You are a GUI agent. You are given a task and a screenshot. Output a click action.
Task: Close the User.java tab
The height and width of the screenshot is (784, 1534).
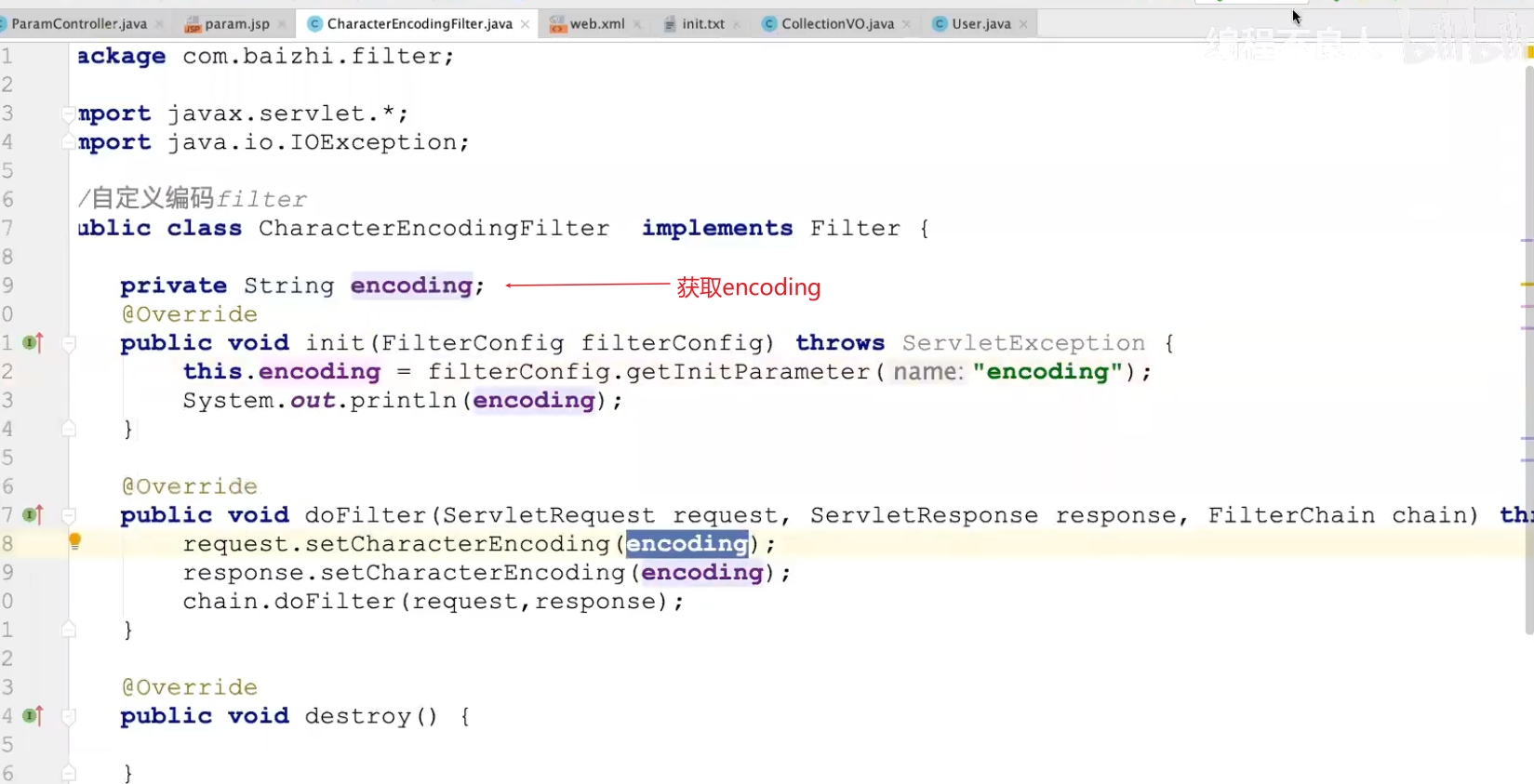click(x=1023, y=24)
